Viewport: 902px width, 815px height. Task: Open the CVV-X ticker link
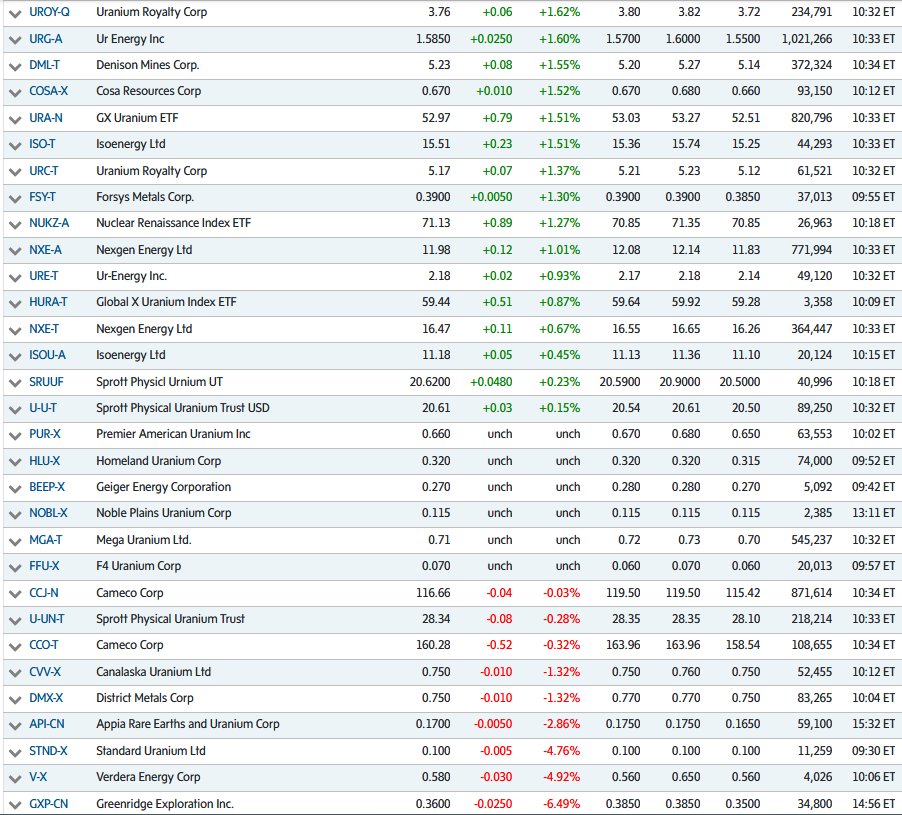pyautogui.click(x=45, y=671)
